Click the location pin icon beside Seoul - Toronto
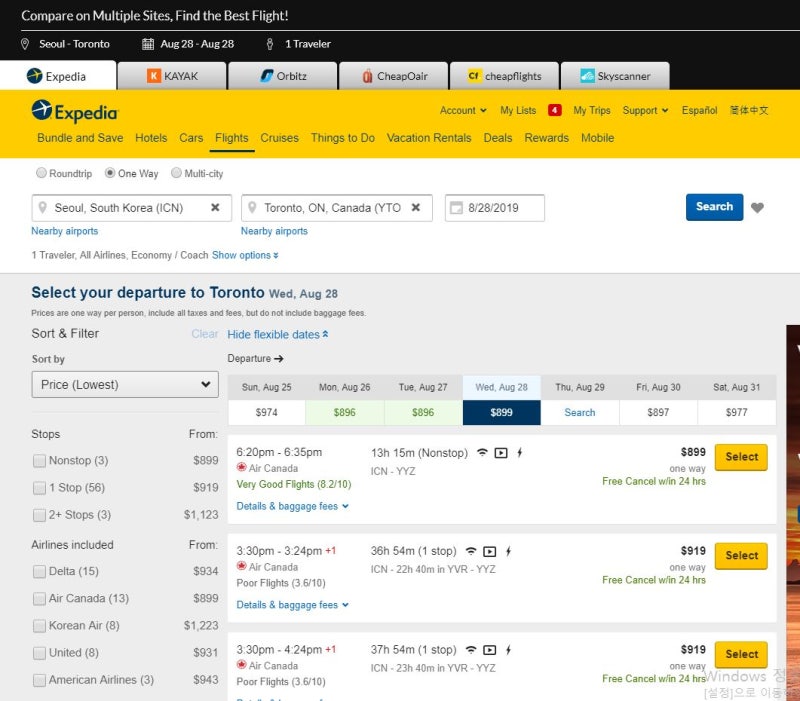800x701 pixels. tap(24, 44)
